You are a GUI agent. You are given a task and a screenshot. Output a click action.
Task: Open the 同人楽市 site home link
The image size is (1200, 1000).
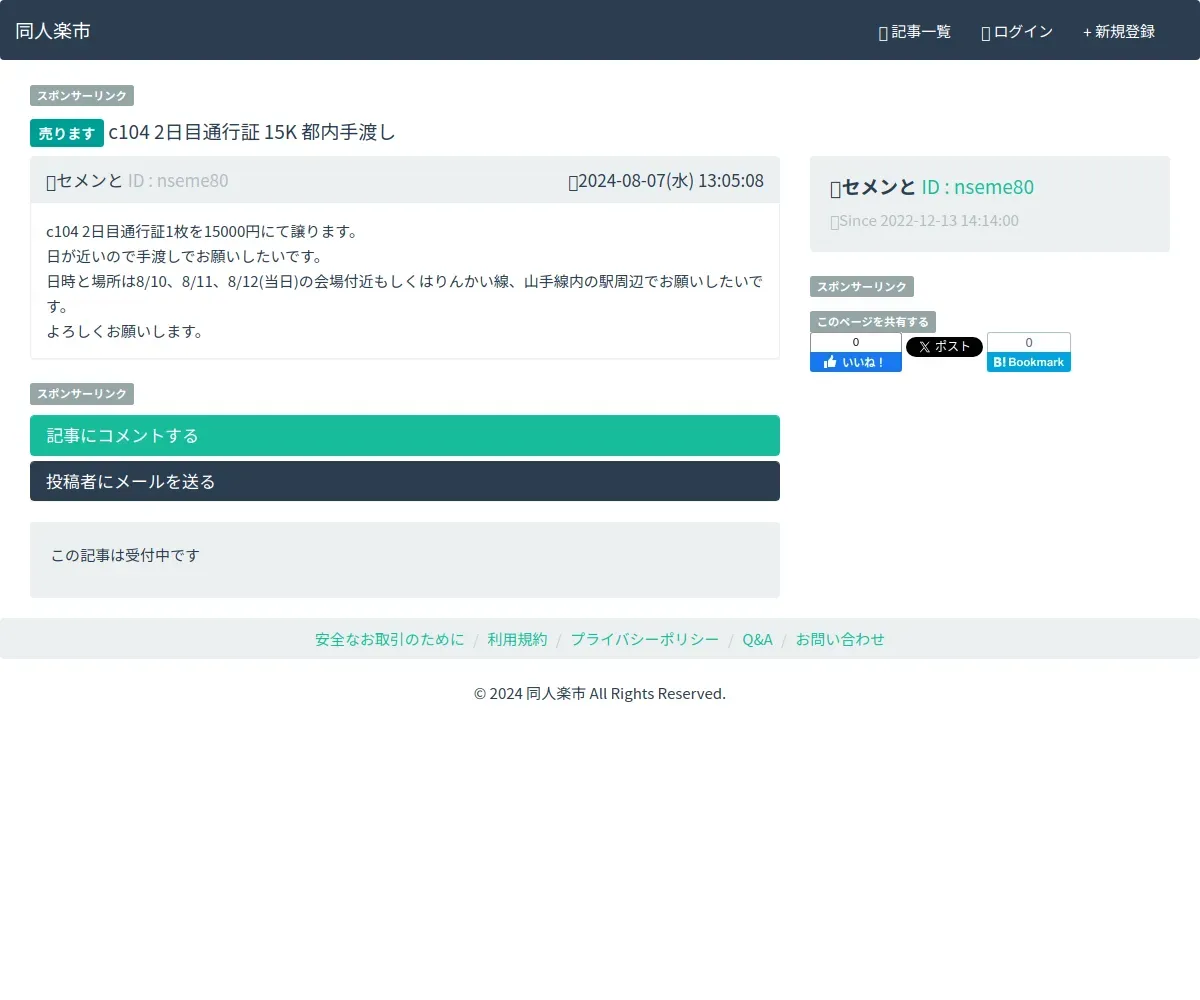click(x=53, y=31)
